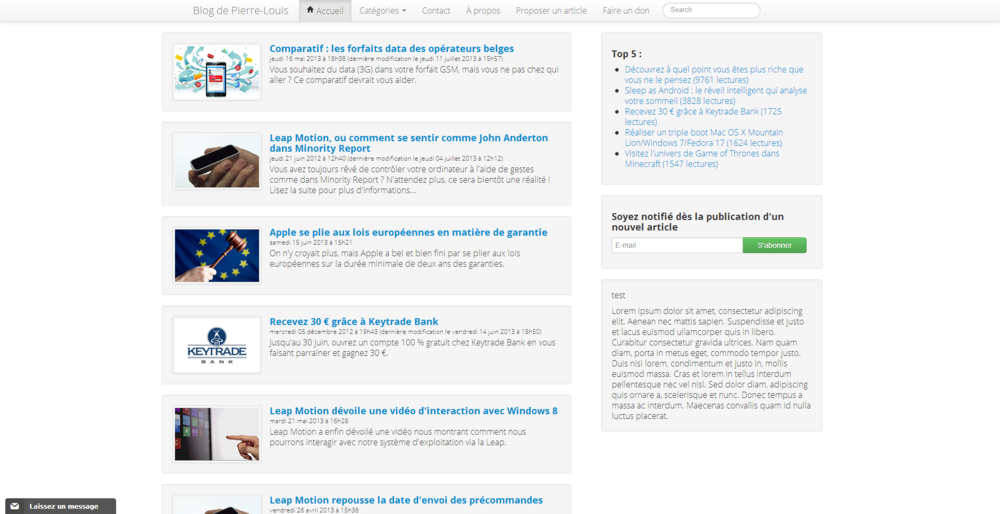
Task: Open the À propos page
Action: pos(483,11)
